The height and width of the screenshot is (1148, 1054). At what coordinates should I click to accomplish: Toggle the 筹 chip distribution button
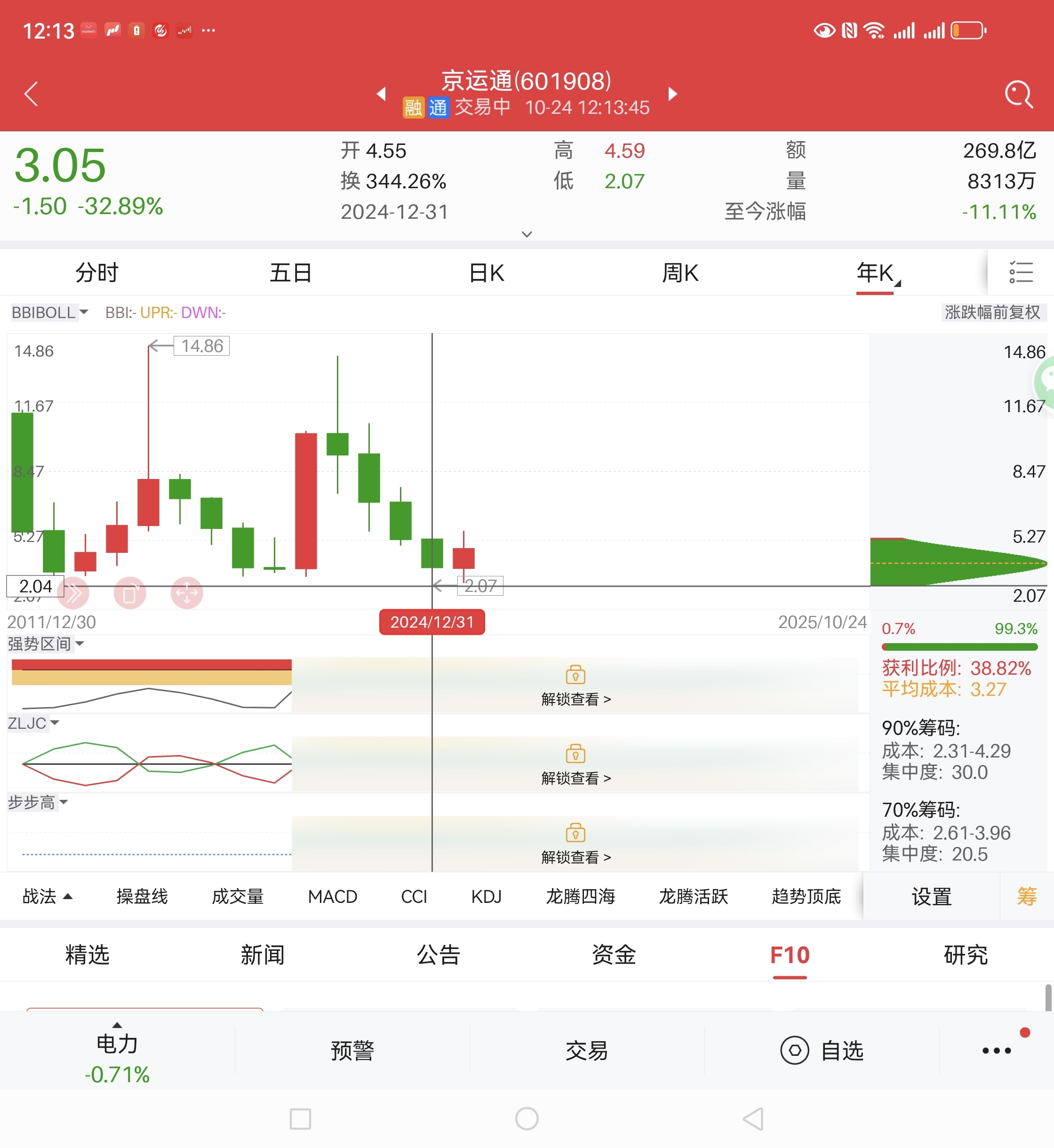pos(1027,896)
